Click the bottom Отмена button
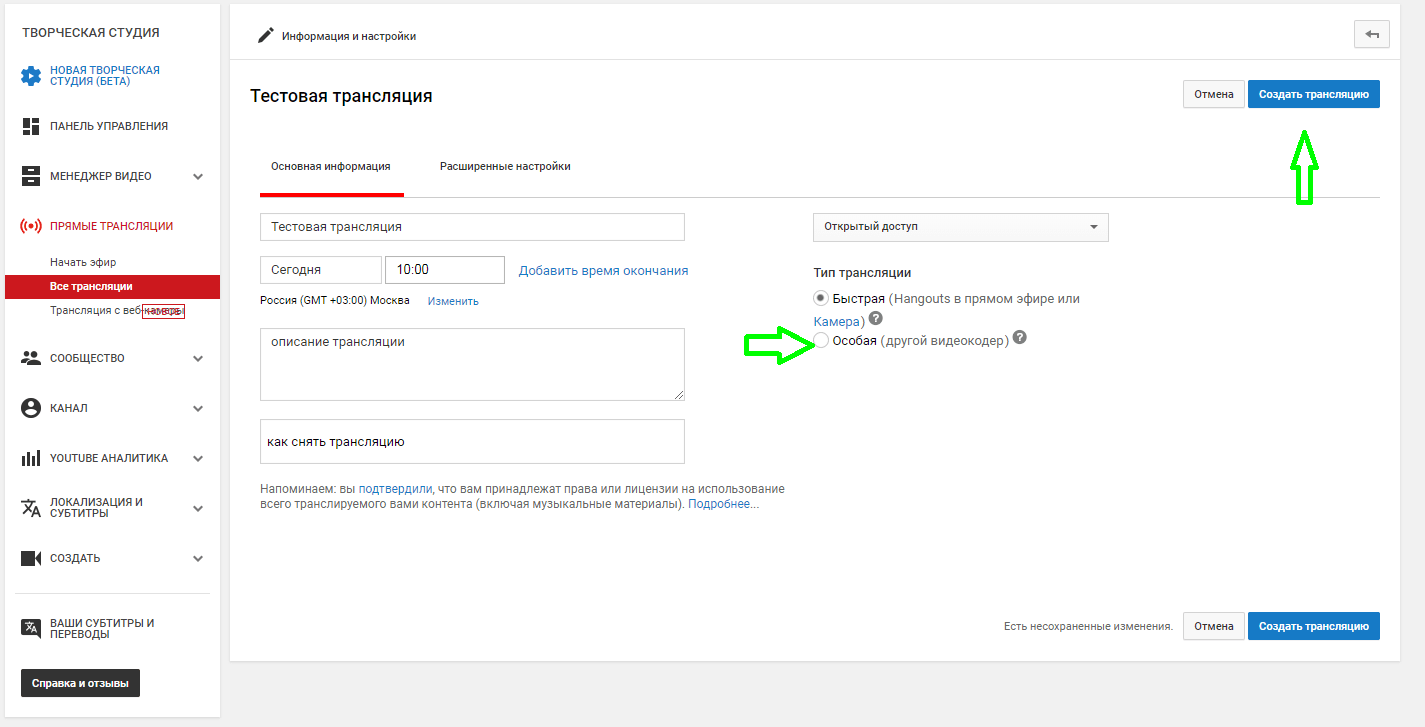Image resolution: width=1425 pixels, height=727 pixels. 1214,626
